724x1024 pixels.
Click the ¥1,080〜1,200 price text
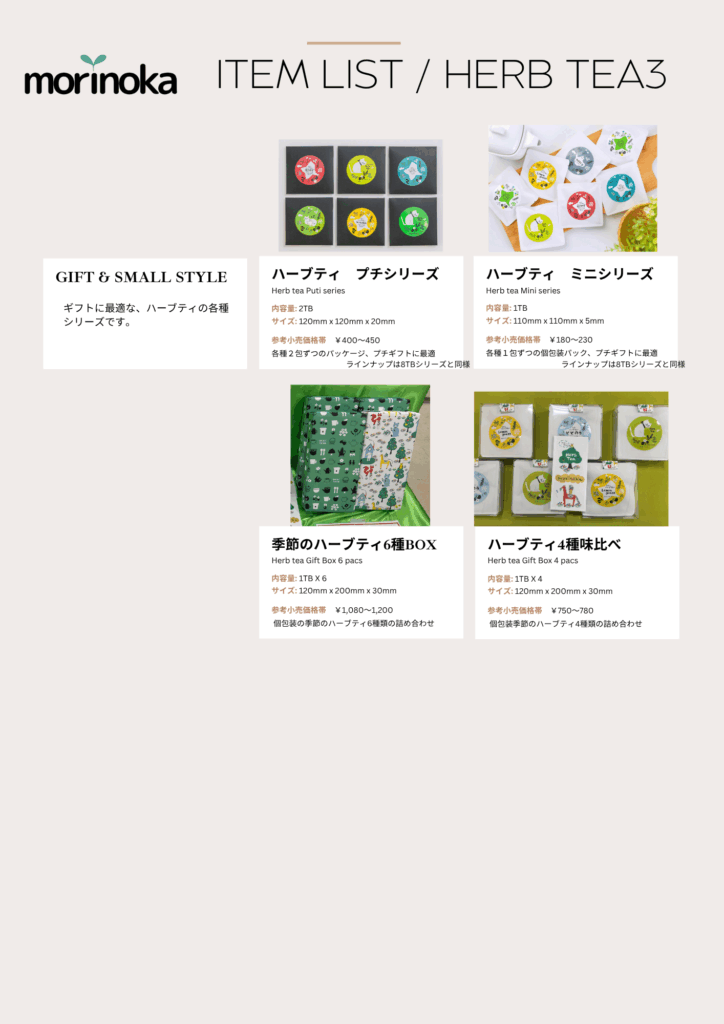tap(364, 611)
